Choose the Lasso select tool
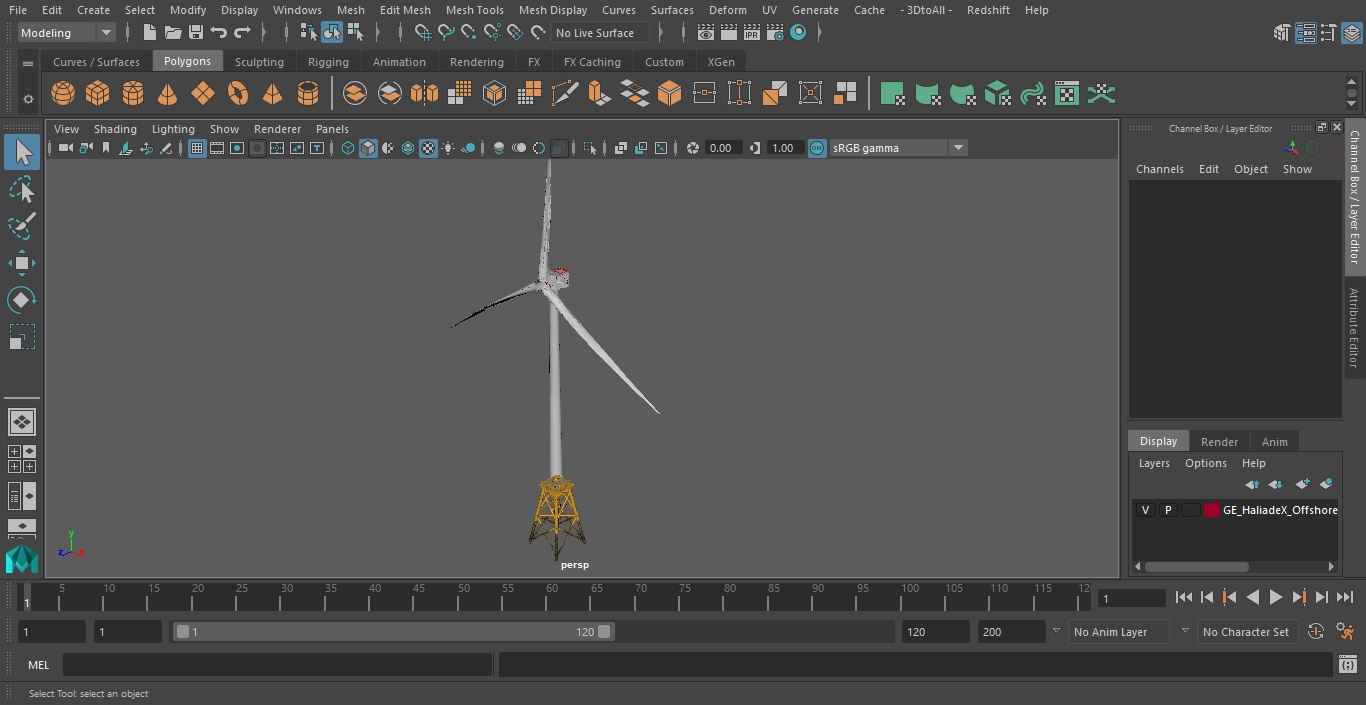 (x=22, y=189)
